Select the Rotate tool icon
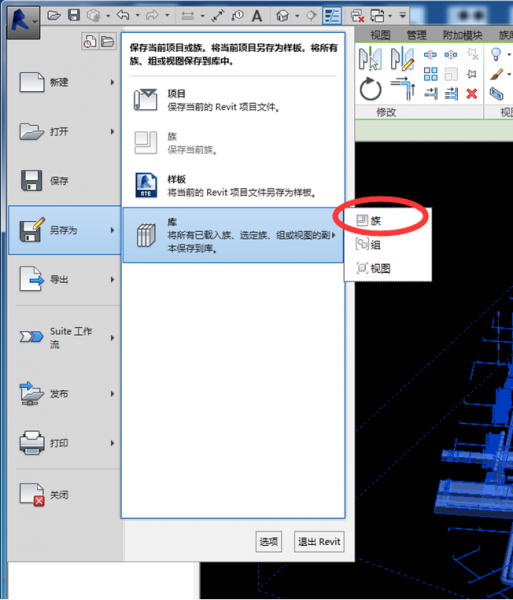 [x=370, y=89]
